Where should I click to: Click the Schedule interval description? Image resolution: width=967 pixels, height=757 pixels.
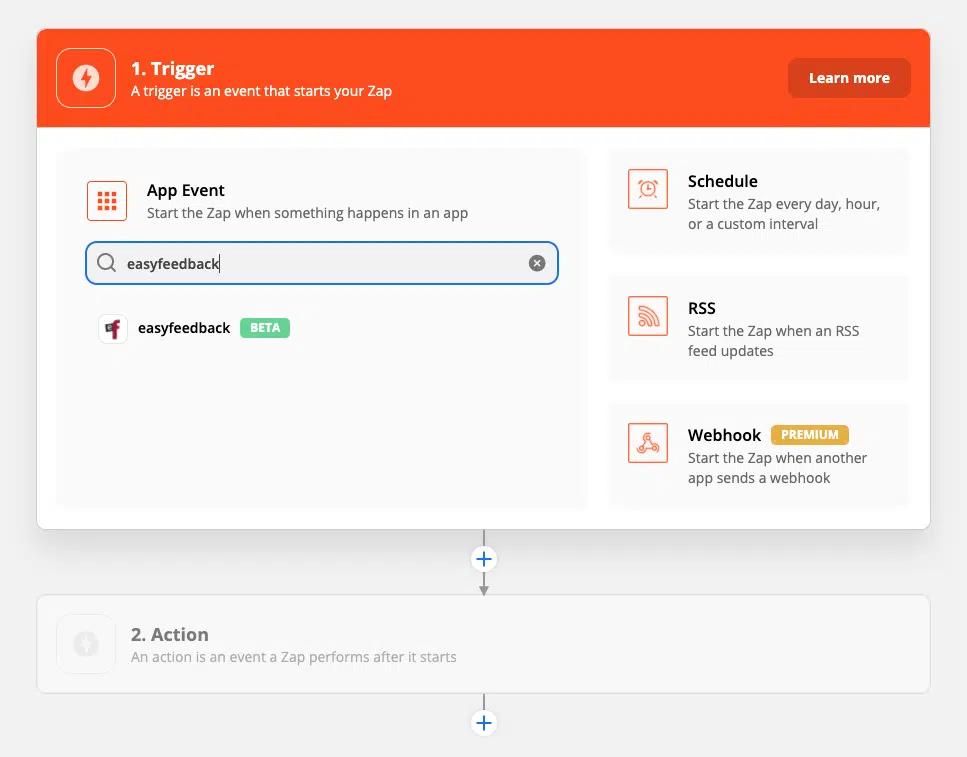click(x=784, y=213)
